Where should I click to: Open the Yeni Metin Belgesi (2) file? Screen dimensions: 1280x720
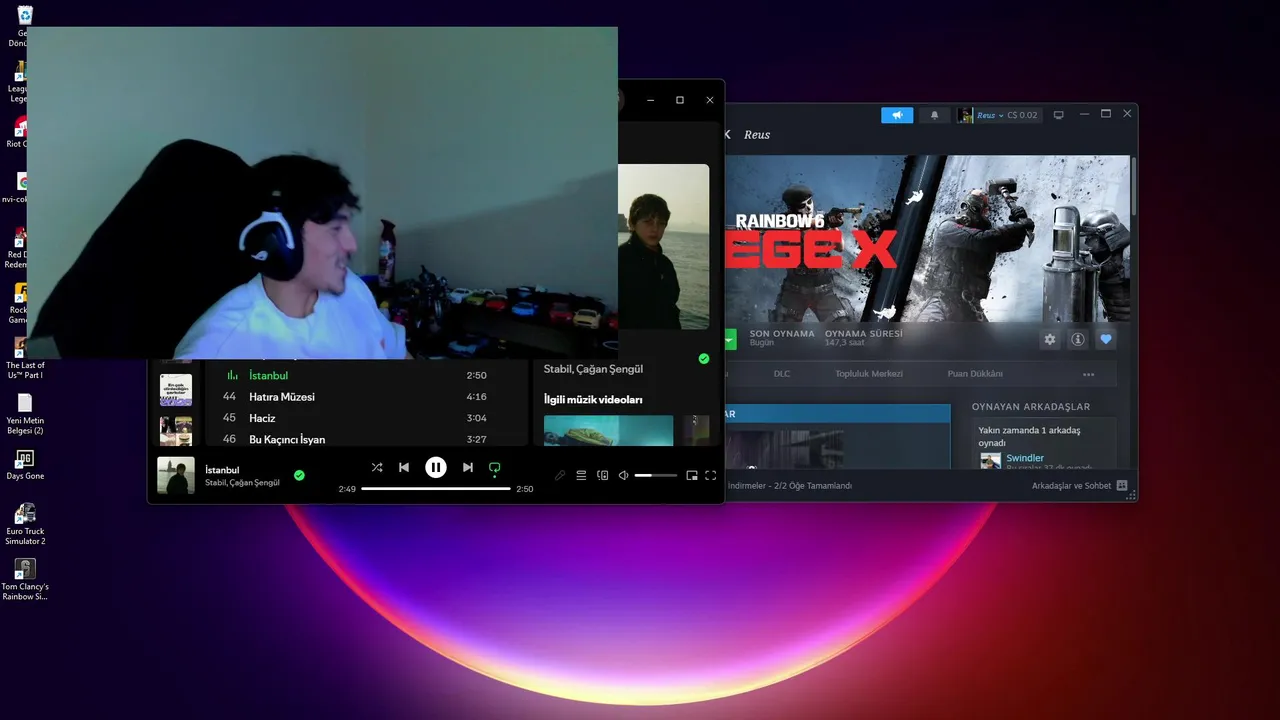pyautogui.click(x=25, y=413)
